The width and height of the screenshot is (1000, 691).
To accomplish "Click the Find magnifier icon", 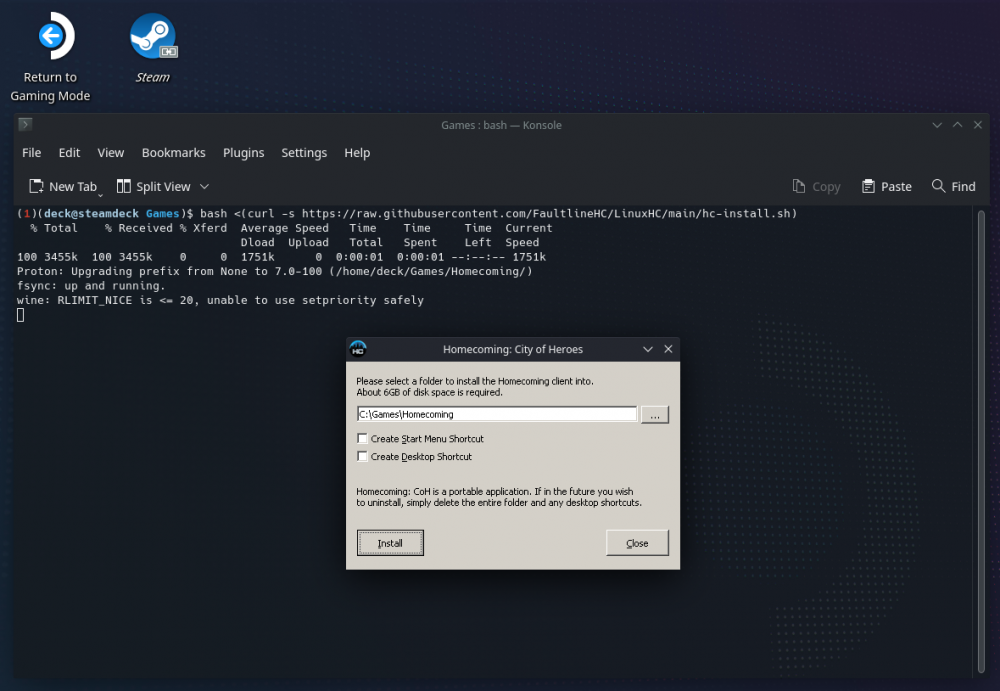I will [x=938, y=187].
